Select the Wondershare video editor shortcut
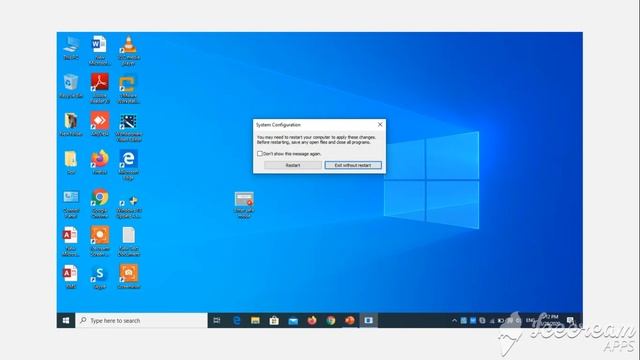This screenshot has height=360, width=640. pyautogui.click(x=129, y=127)
